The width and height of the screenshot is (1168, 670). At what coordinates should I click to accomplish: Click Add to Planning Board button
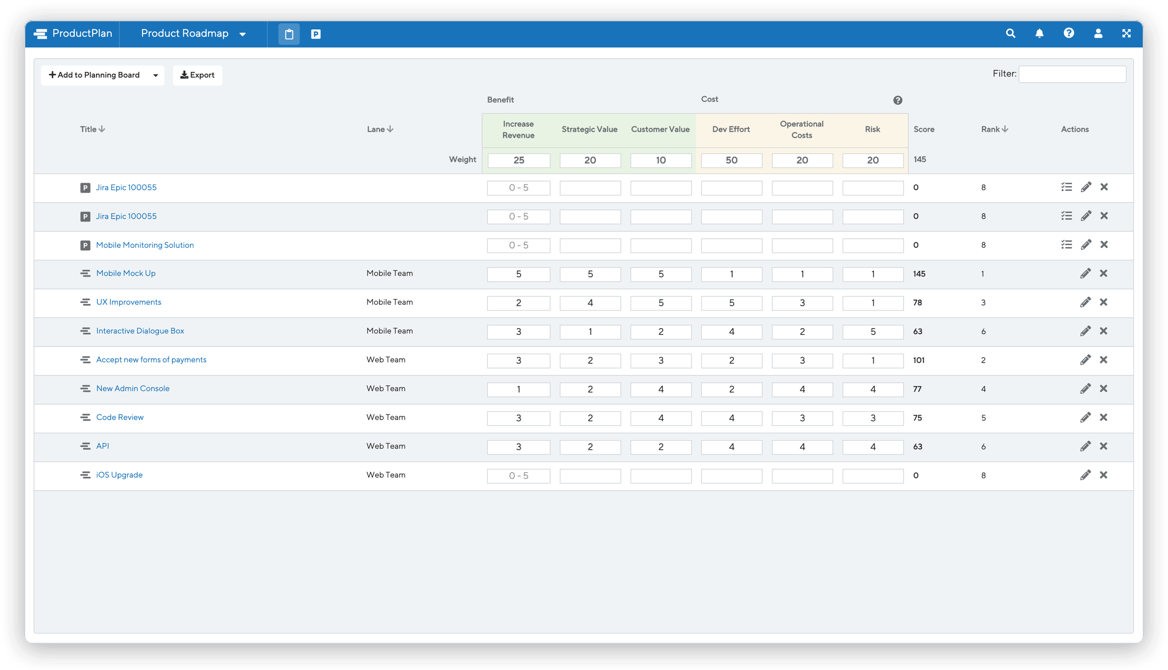tap(95, 75)
